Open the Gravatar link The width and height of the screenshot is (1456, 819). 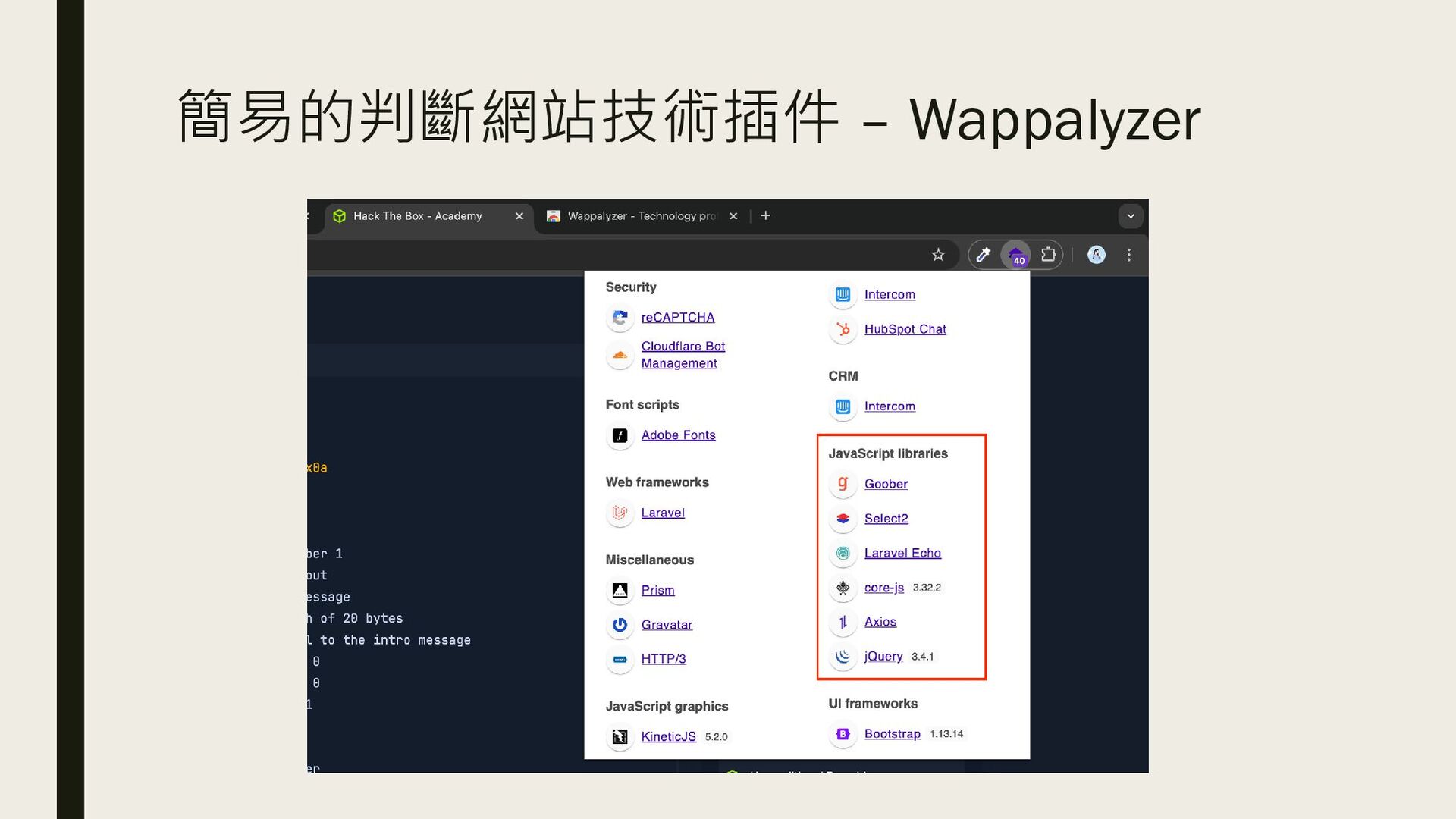click(x=667, y=625)
